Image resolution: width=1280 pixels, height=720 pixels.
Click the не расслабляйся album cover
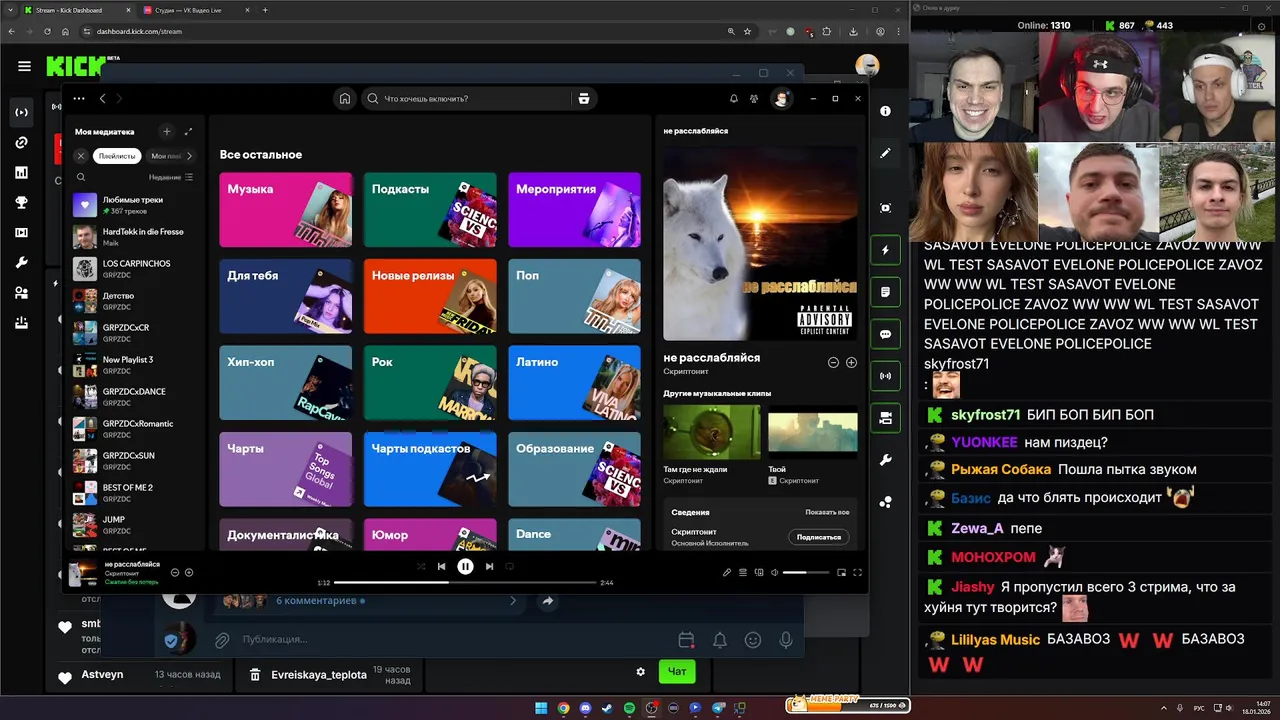(x=760, y=243)
